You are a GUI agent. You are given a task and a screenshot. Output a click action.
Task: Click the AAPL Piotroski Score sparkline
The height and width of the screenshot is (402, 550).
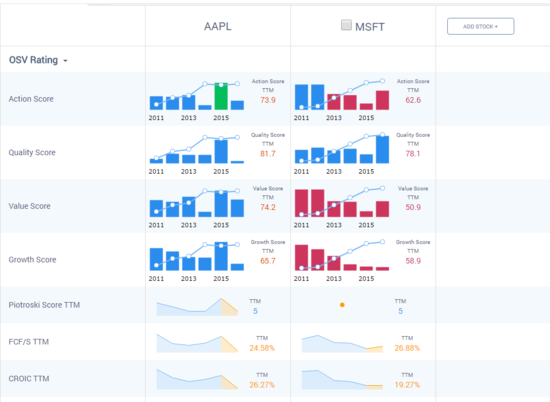[197, 307]
